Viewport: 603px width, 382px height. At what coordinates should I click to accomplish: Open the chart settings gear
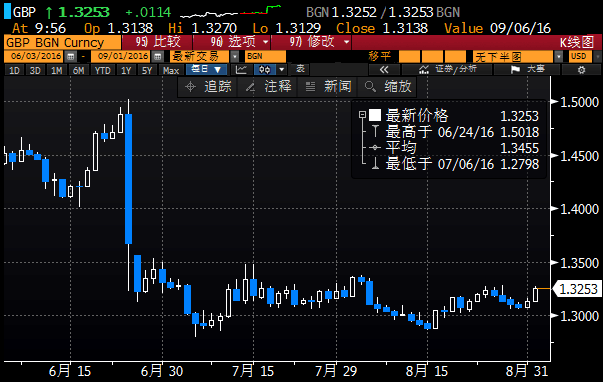(581, 70)
